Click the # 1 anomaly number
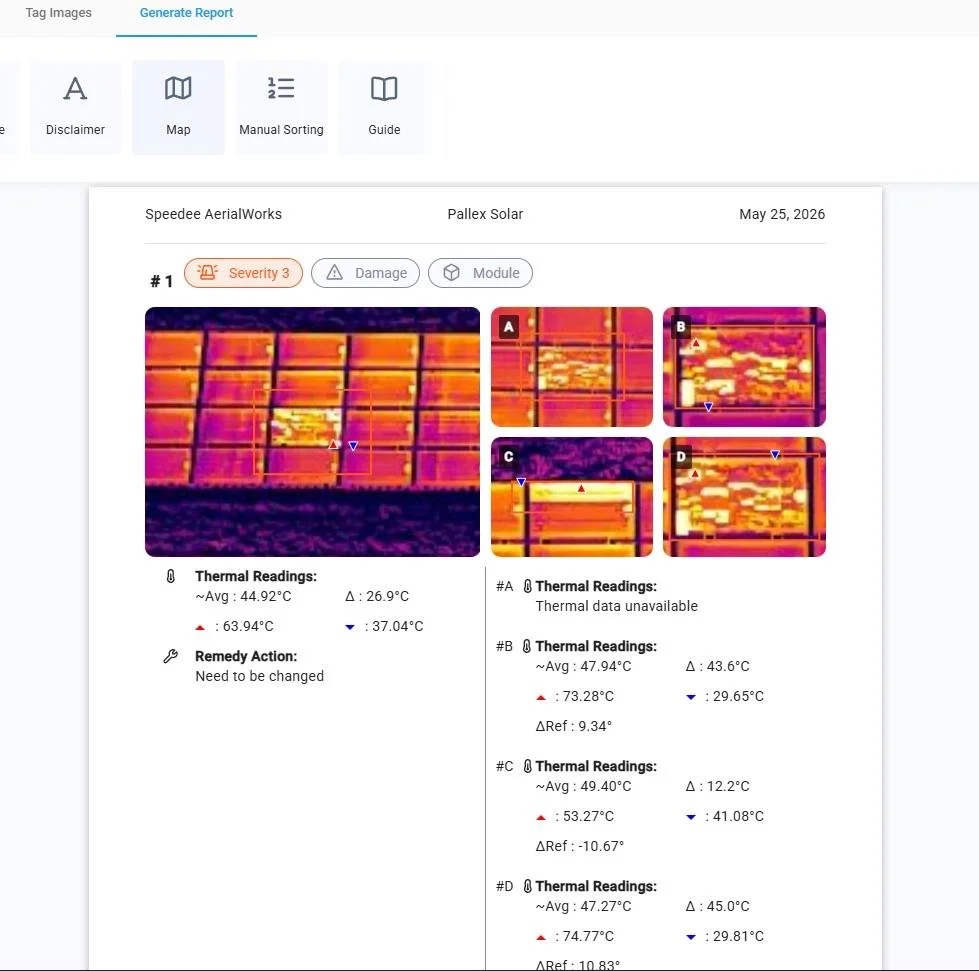 pos(161,281)
